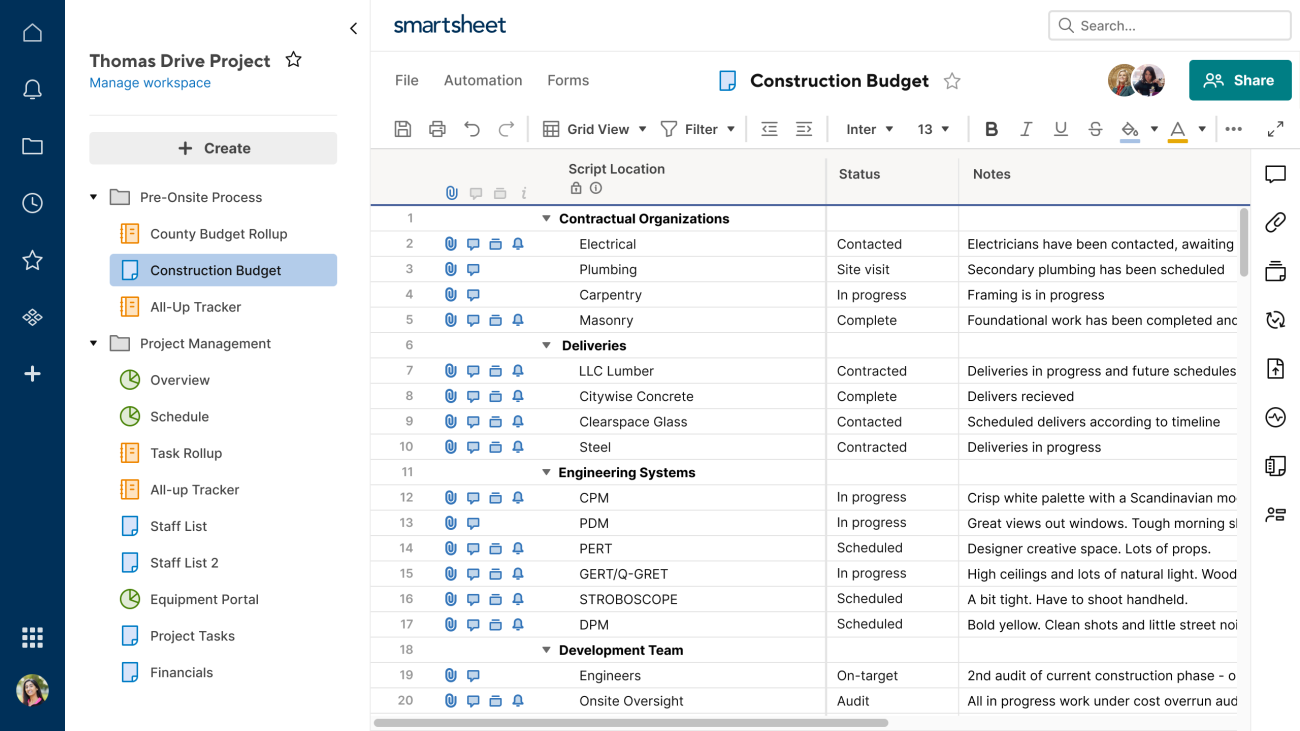
Task: Click the Publish icon in the right sidebar
Action: click(1275, 368)
